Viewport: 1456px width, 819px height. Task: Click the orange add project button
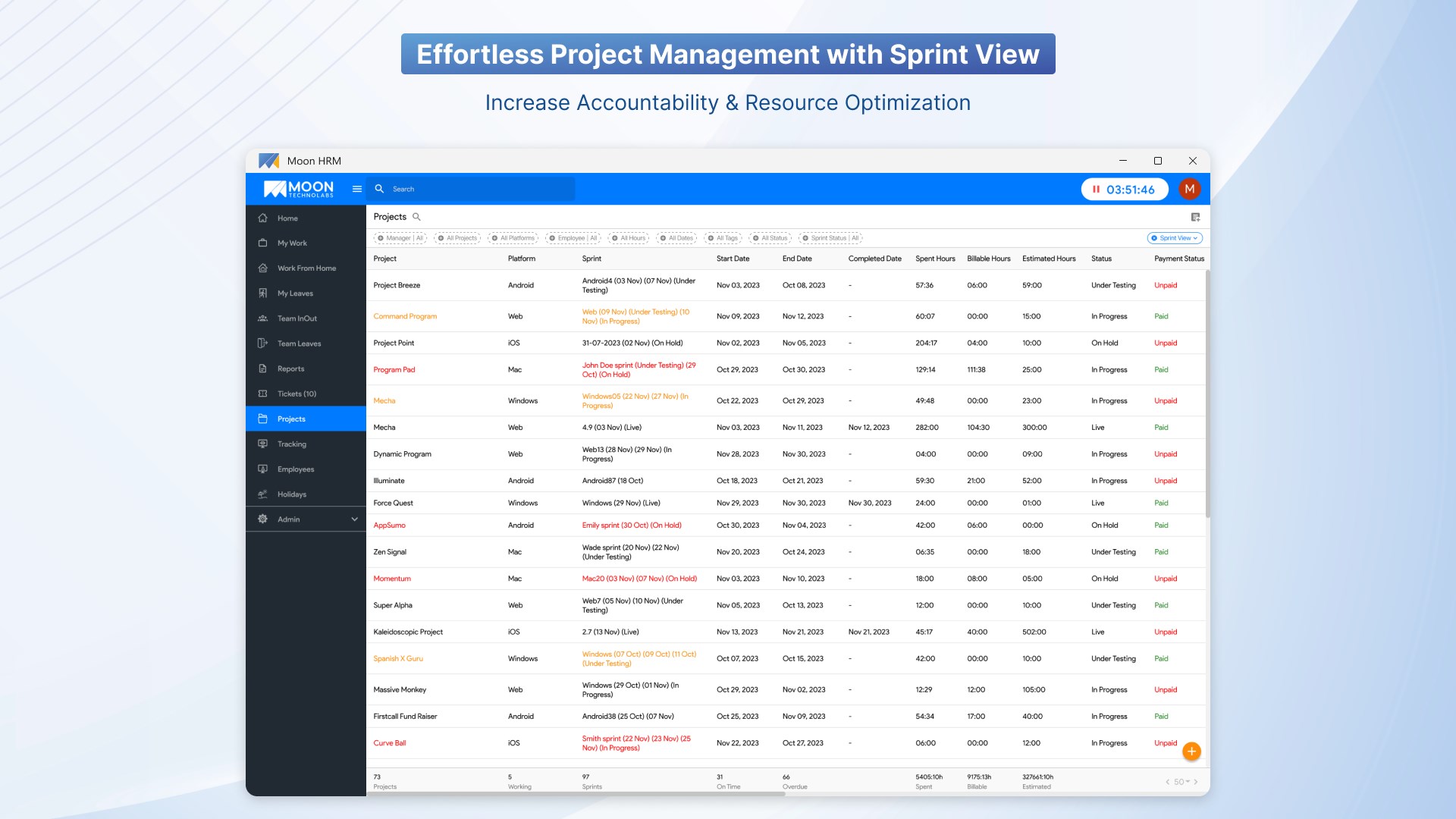1191,752
